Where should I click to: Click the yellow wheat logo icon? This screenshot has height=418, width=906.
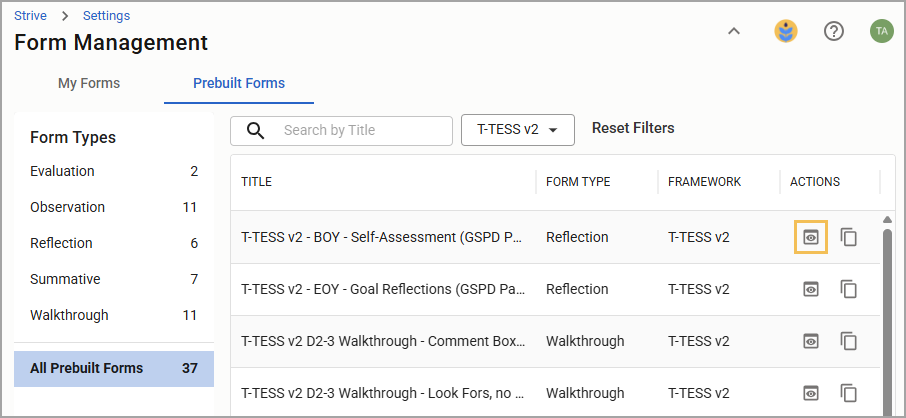pyautogui.click(x=786, y=31)
